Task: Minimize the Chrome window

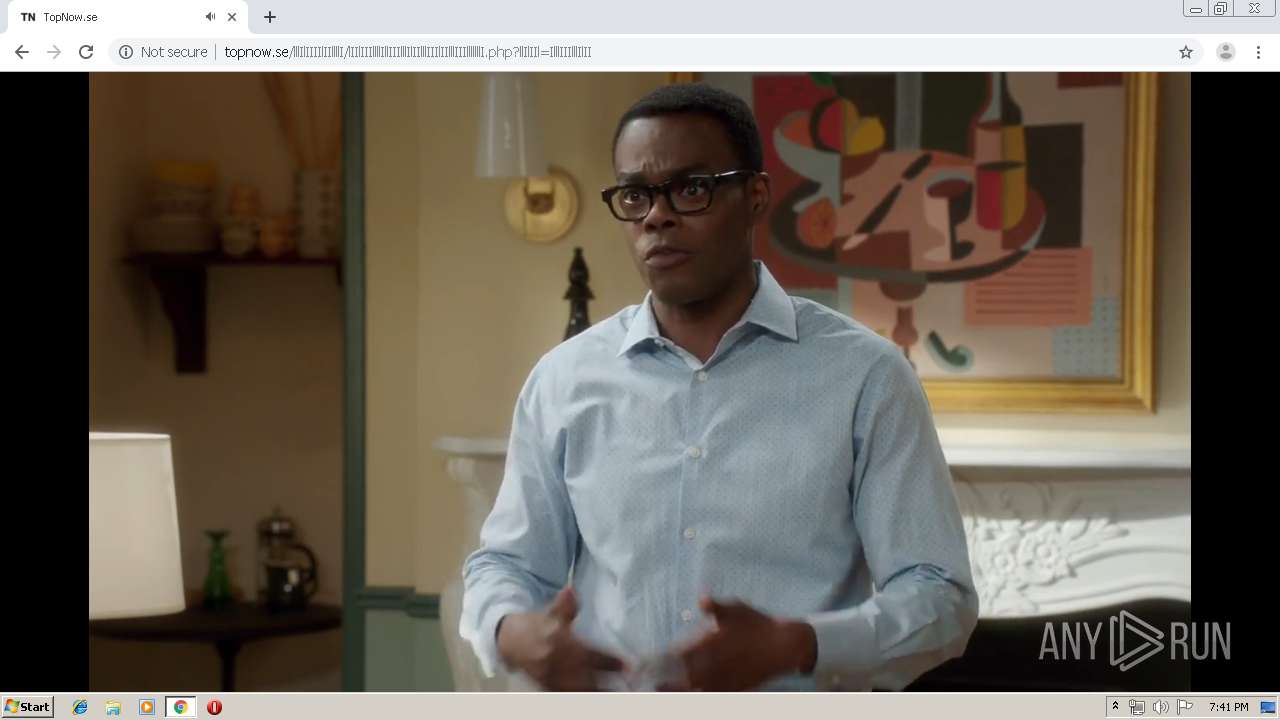Action: coord(1195,9)
